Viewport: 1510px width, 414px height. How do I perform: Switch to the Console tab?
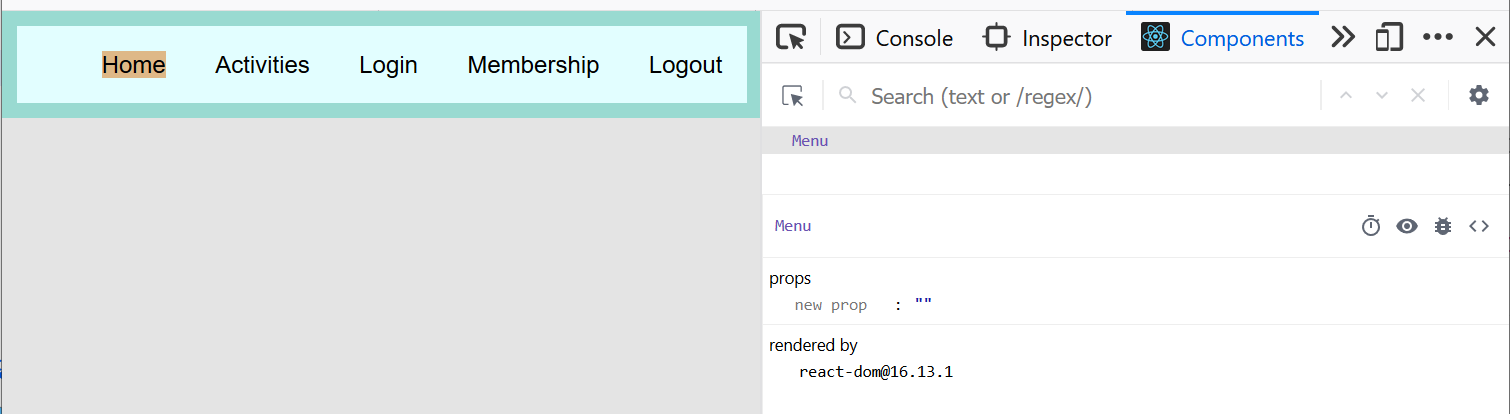point(895,38)
